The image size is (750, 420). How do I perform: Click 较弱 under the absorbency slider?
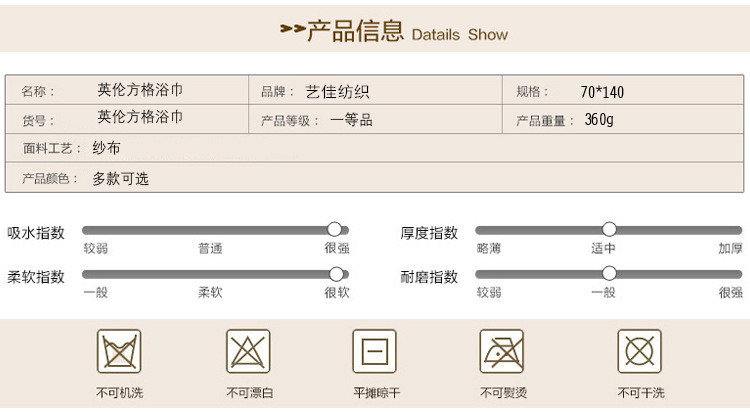pos(96,248)
